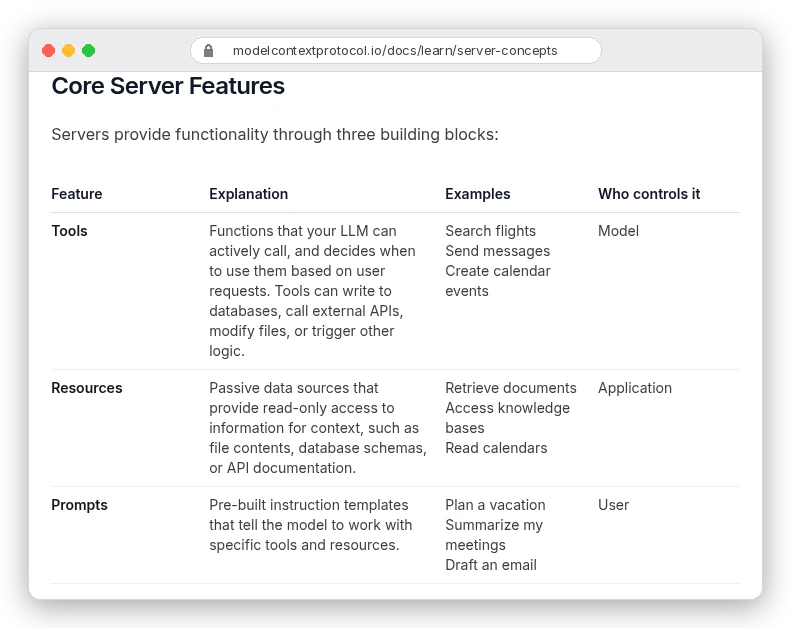Click the 'Draft an email' example
791x628 pixels.
(491, 565)
